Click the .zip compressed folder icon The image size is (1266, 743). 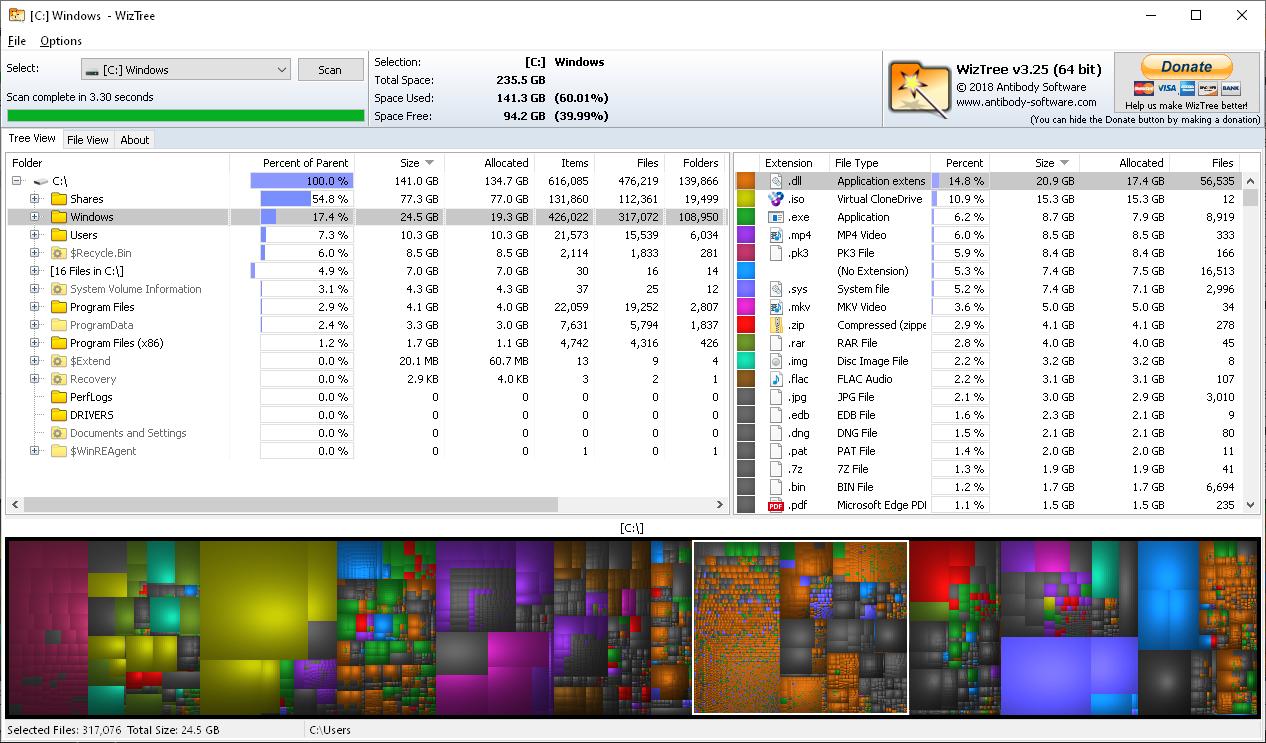[775, 325]
